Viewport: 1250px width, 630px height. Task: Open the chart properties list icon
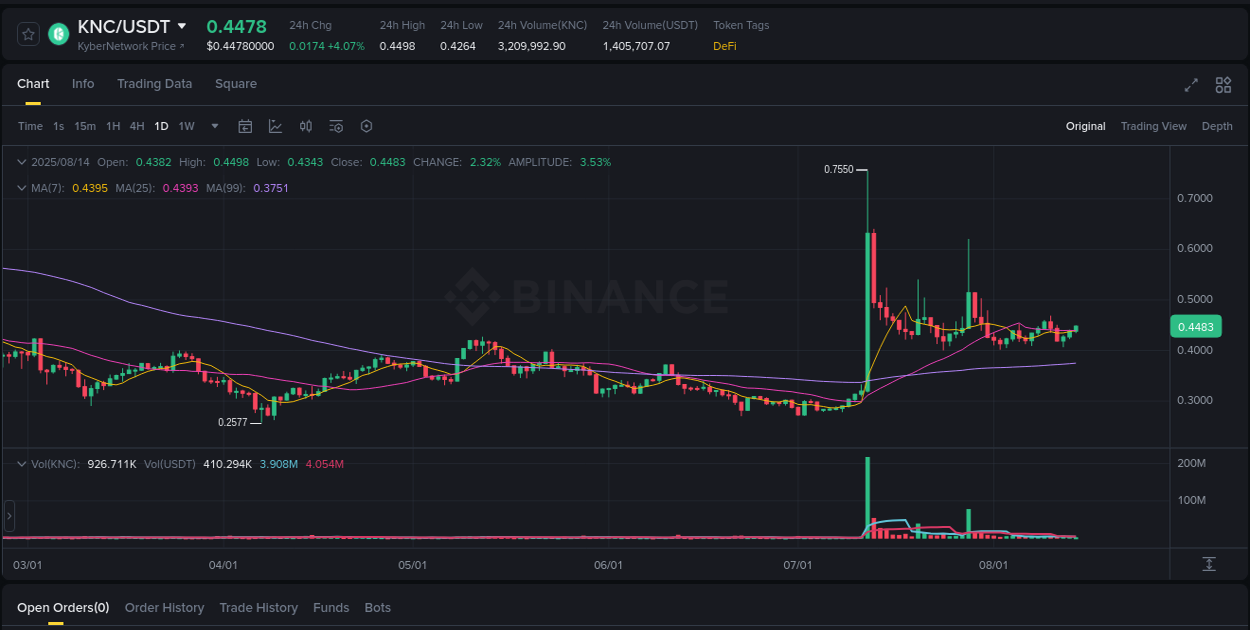(x=336, y=126)
